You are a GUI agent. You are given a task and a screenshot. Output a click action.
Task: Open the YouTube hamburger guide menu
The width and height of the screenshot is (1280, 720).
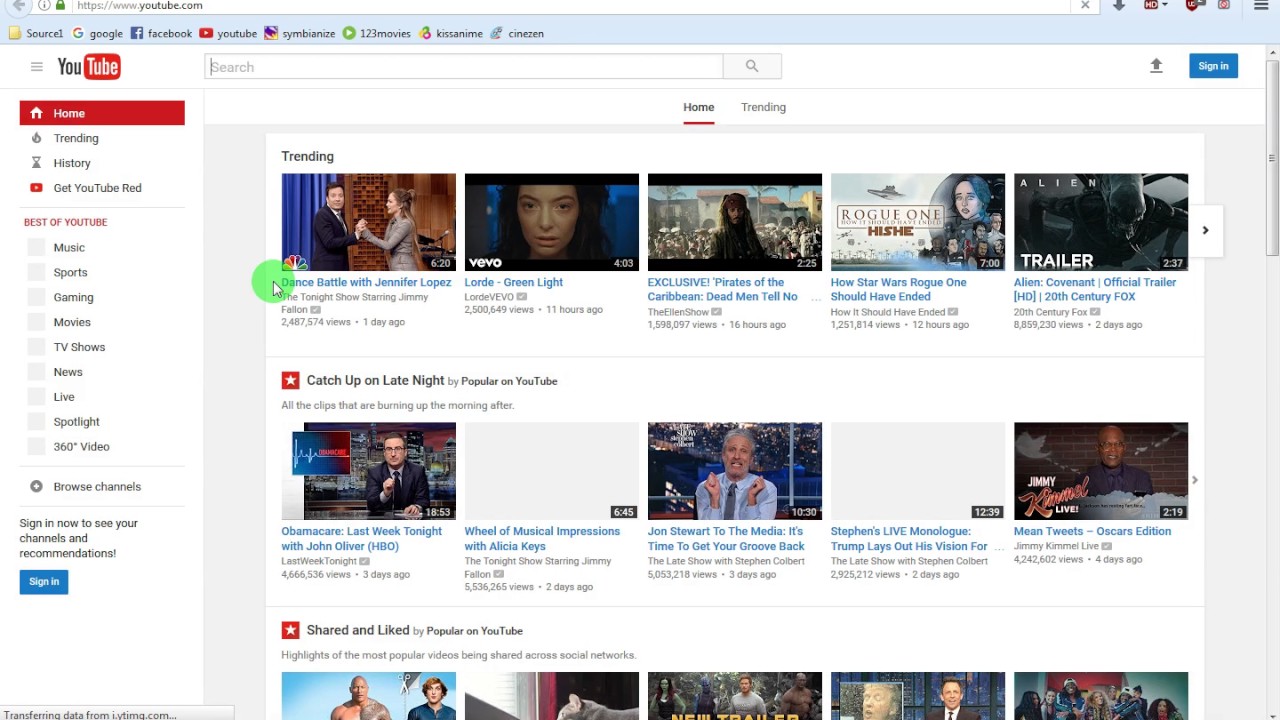[x=36, y=67]
